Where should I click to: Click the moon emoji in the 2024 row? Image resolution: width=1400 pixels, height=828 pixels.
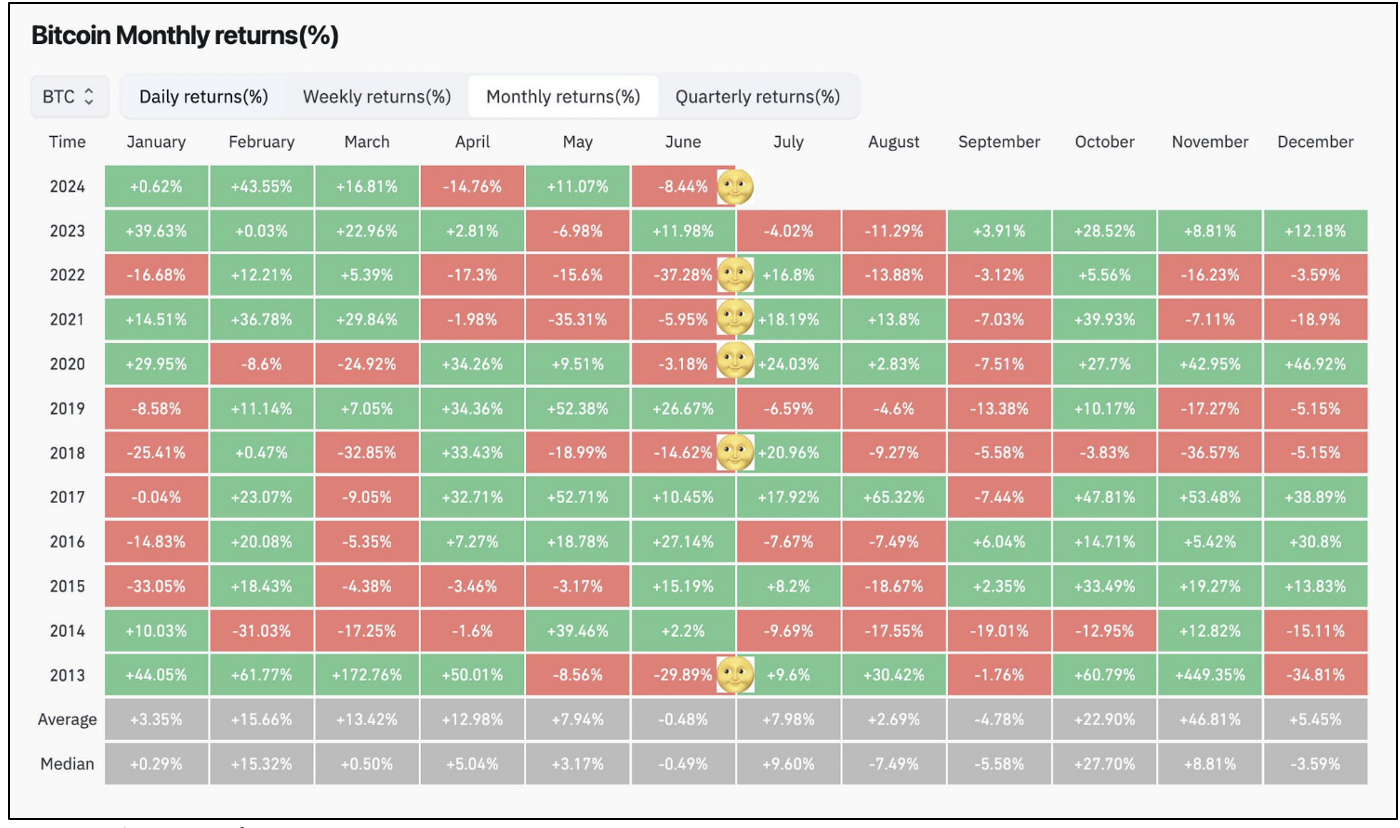pos(735,186)
